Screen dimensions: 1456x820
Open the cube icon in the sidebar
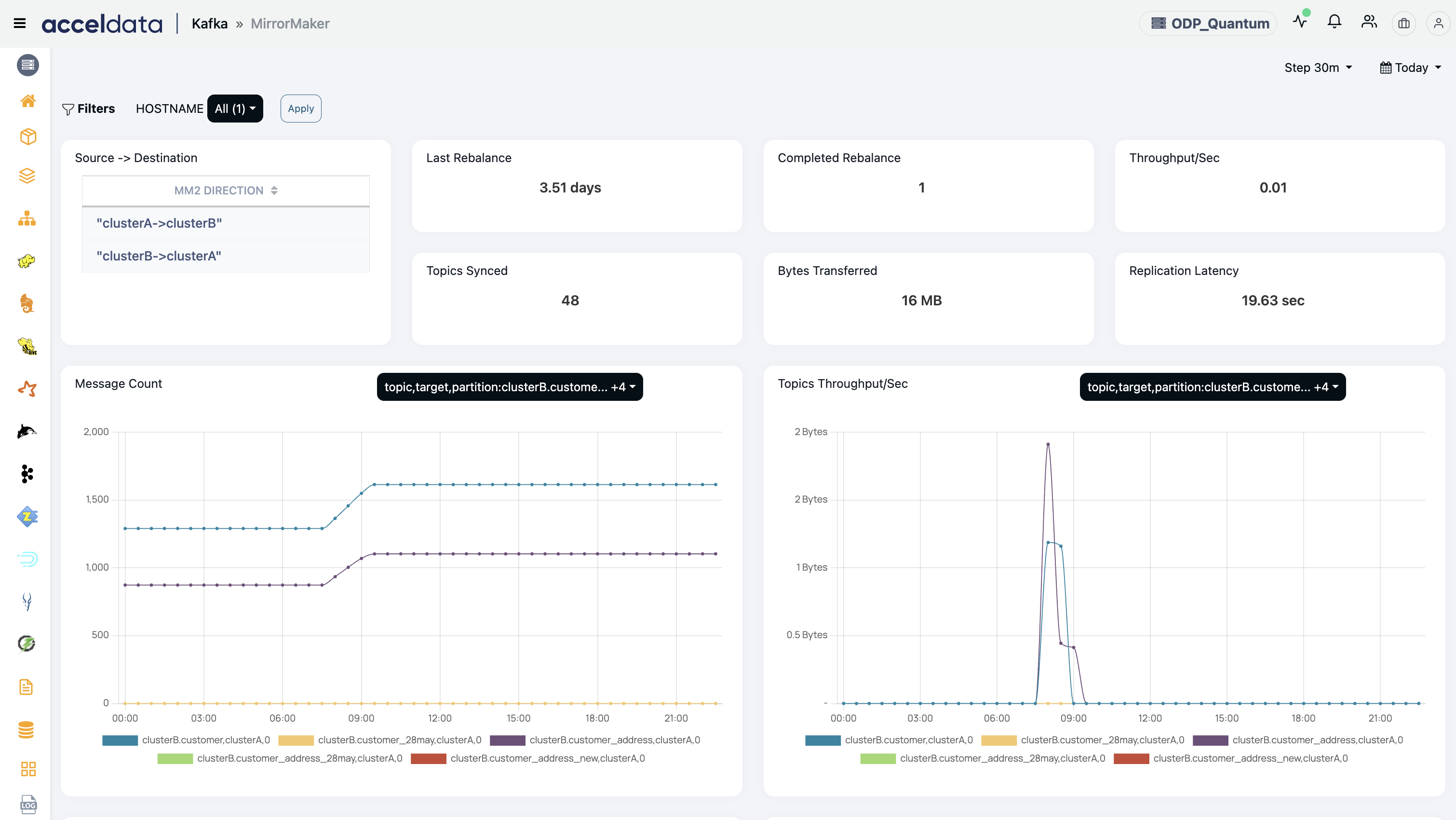coord(27,137)
